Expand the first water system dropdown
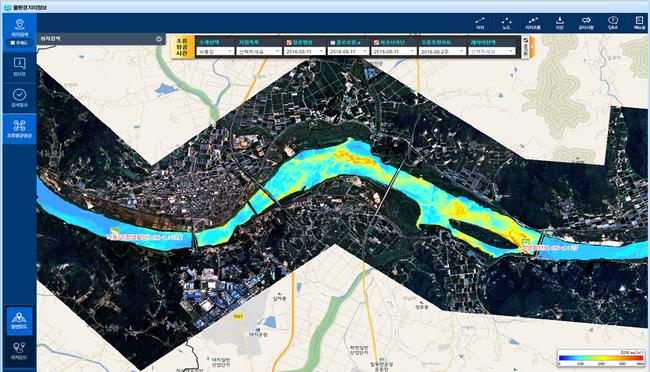Image resolution: width=650 pixels, height=372 pixels. point(216,51)
